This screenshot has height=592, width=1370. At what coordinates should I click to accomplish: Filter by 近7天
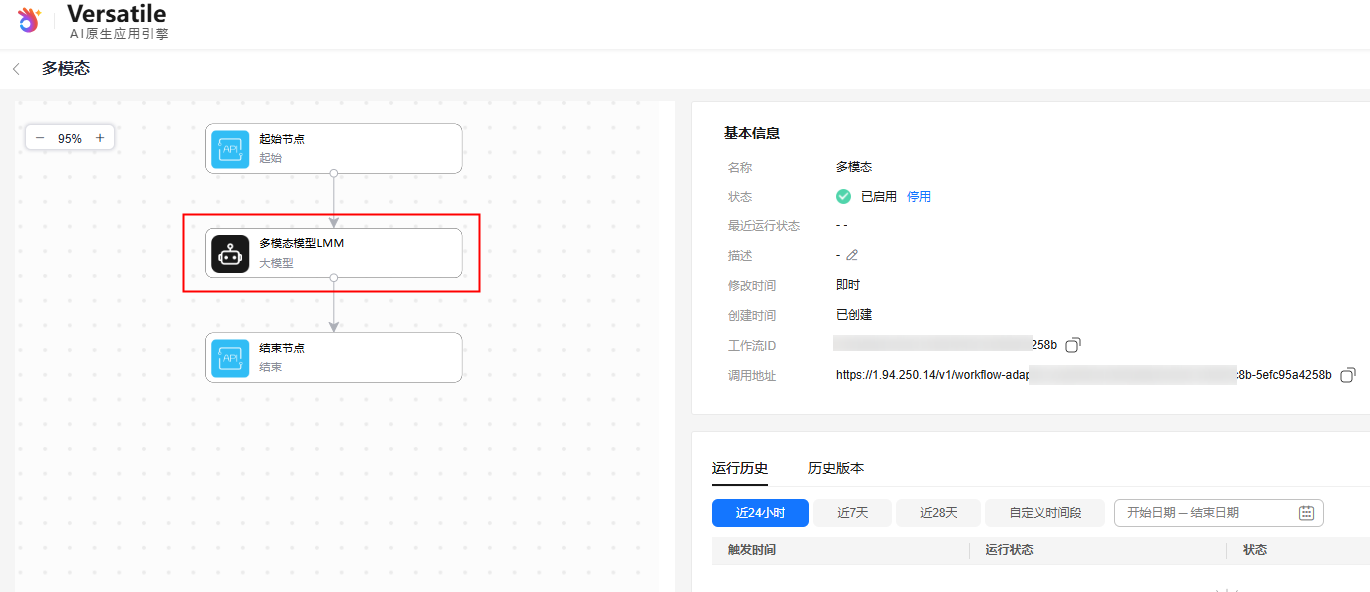tap(852, 513)
